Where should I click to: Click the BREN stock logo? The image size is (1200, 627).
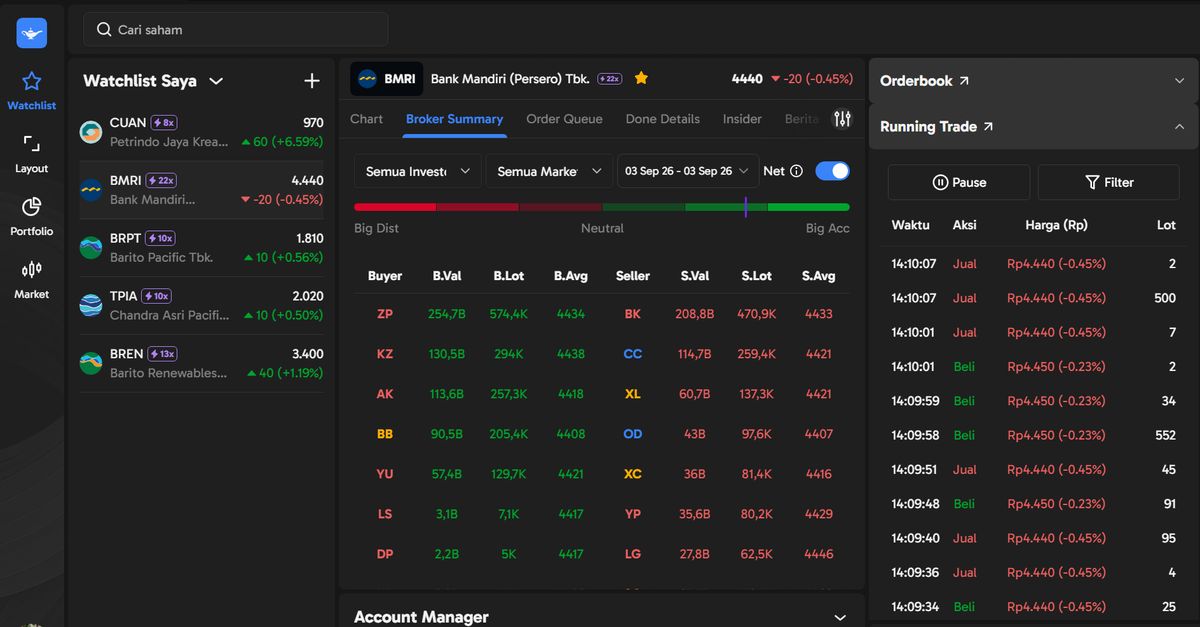tap(91, 363)
